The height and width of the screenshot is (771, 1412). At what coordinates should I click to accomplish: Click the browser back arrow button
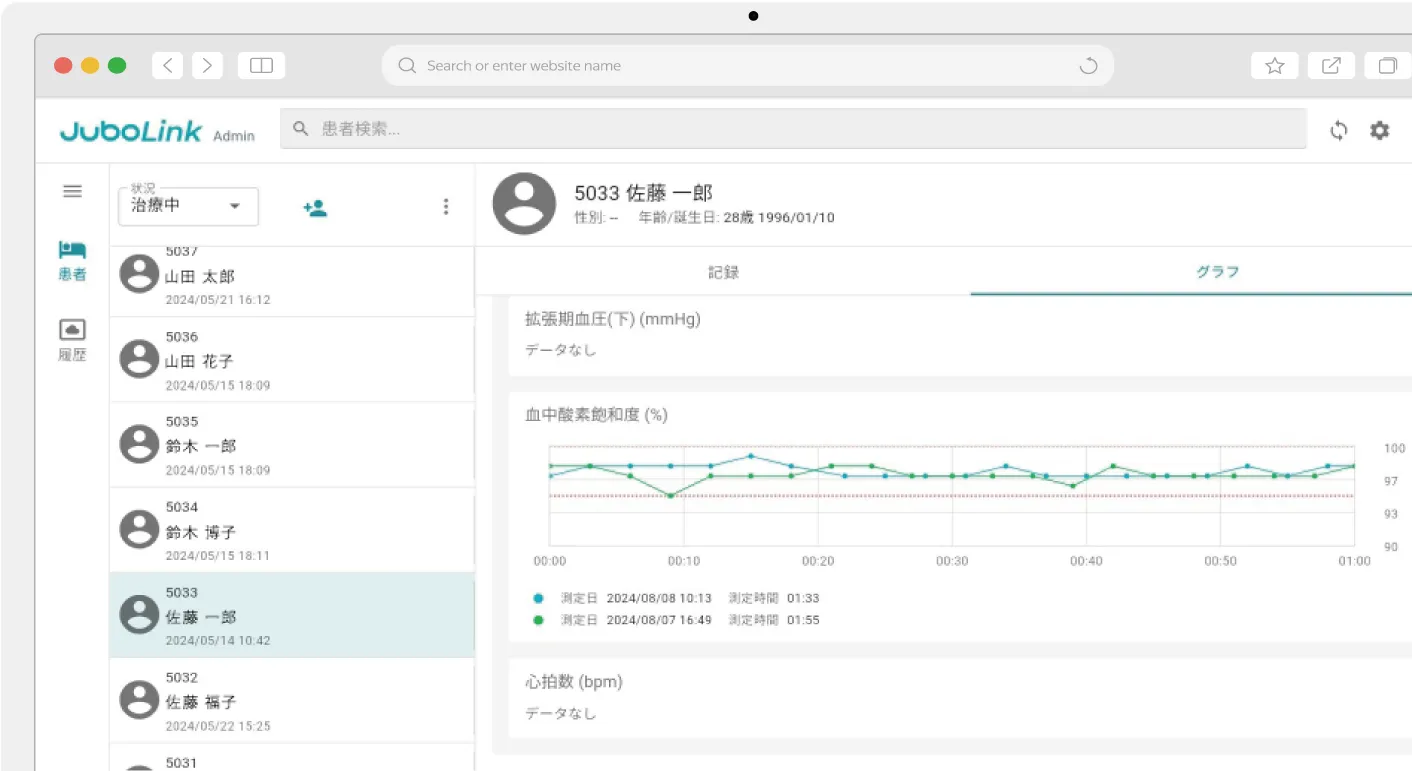[167, 66]
